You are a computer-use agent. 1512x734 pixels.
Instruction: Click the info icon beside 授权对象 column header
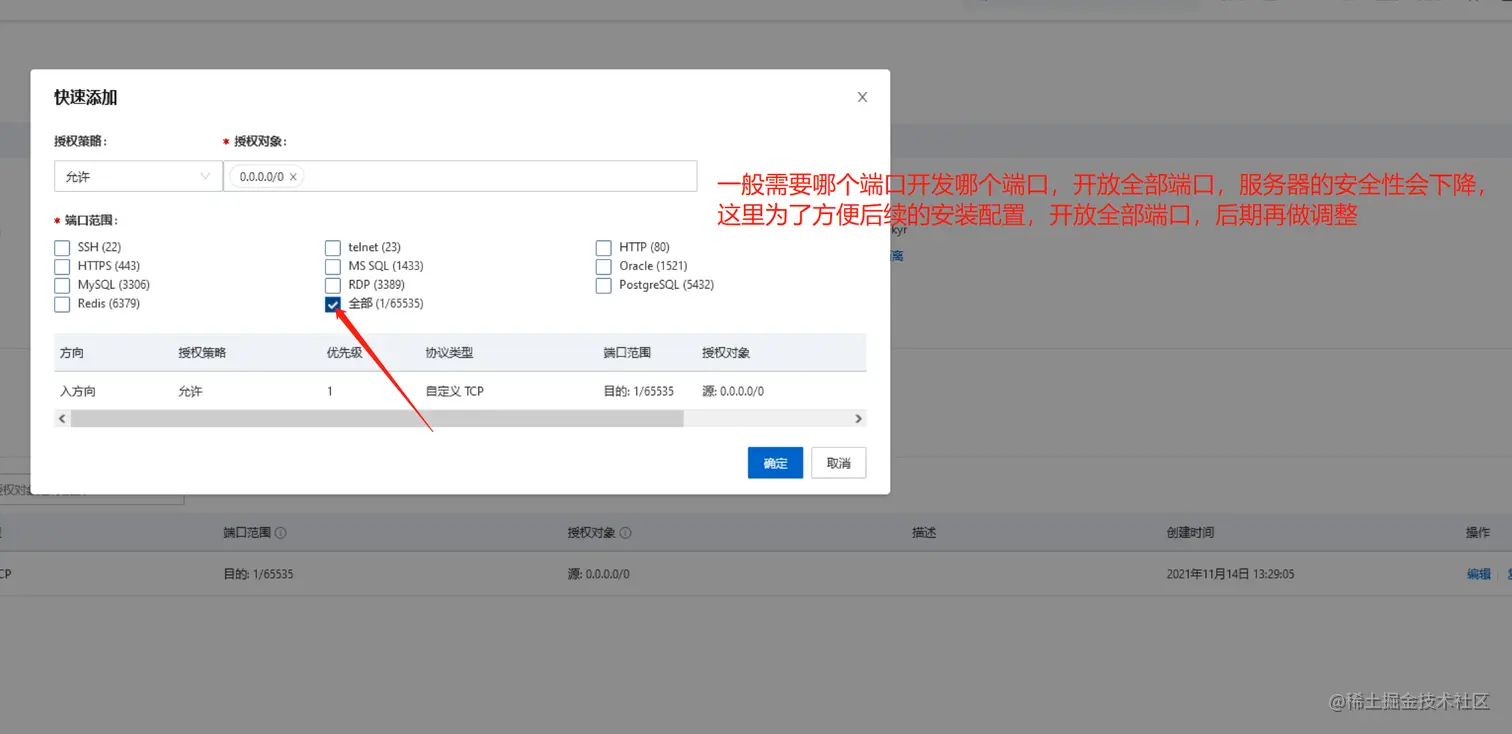(x=628, y=532)
